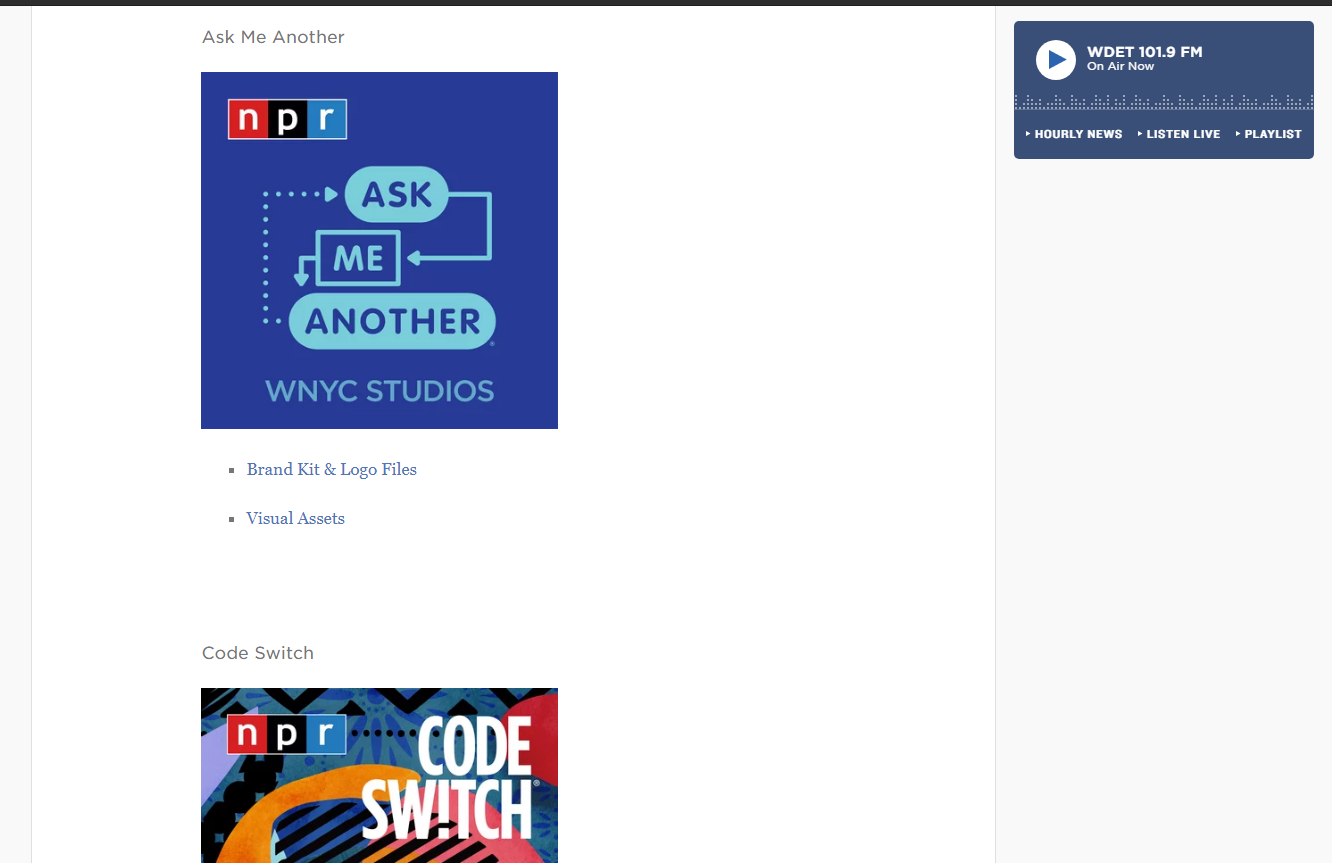Select the arrow icon beside HOURLY NEWS
1332x863 pixels.
tap(1028, 133)
